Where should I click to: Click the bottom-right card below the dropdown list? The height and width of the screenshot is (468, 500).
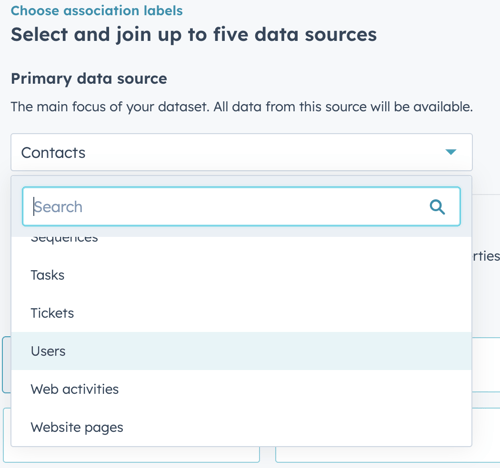click(x=387, y=454)
